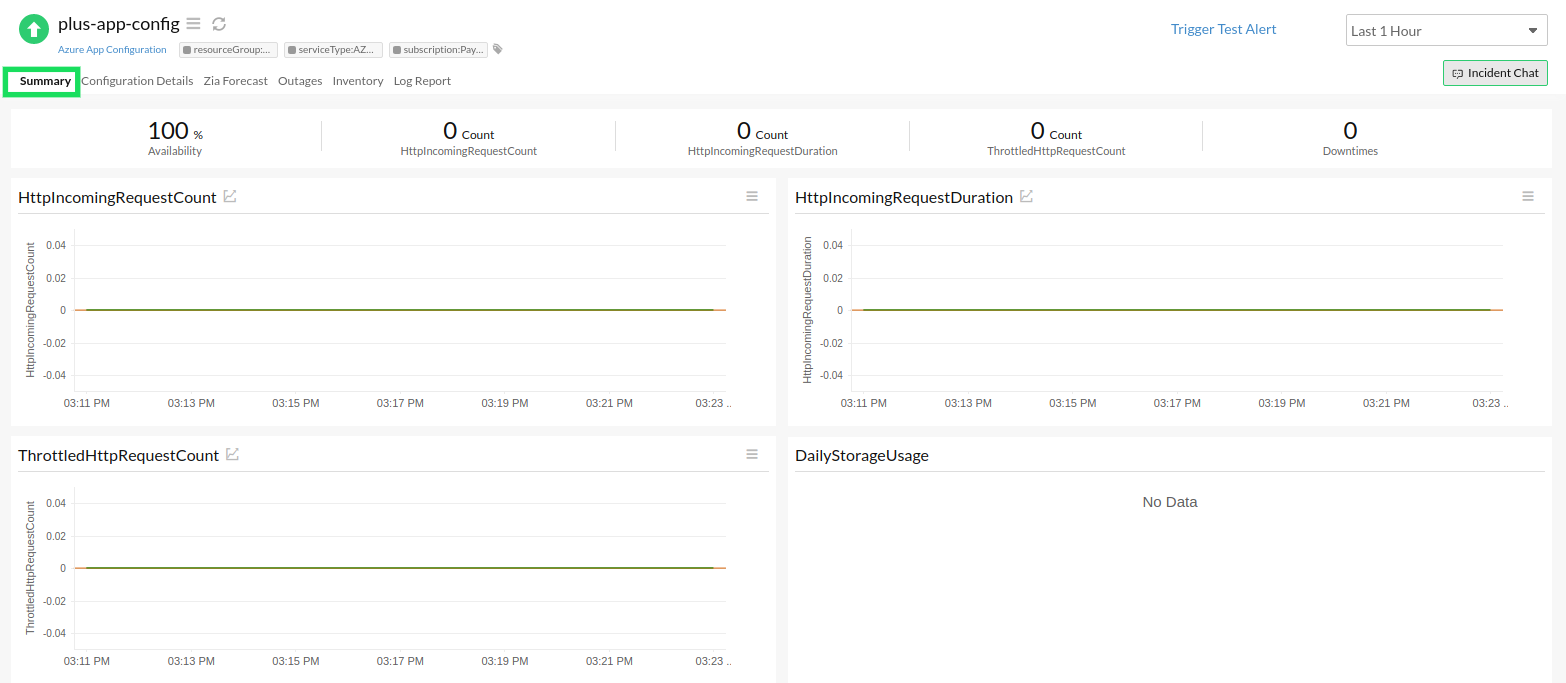
Task: Click the Trigger Test Alert link
Action: [1223, 29]
